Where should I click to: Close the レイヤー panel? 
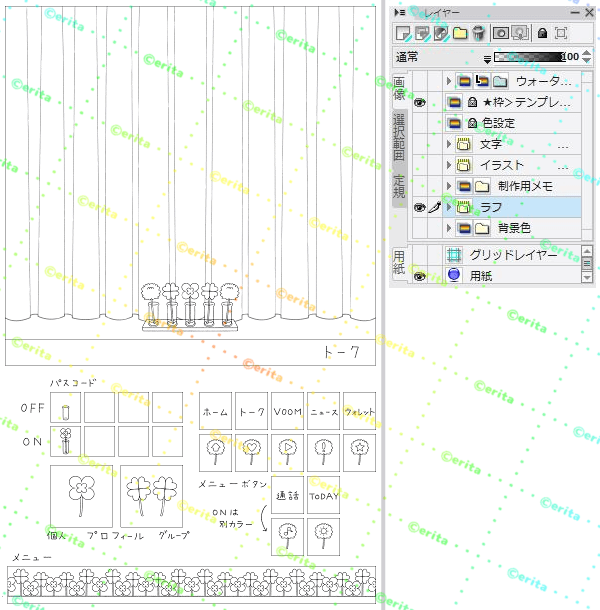coord(589,13)
